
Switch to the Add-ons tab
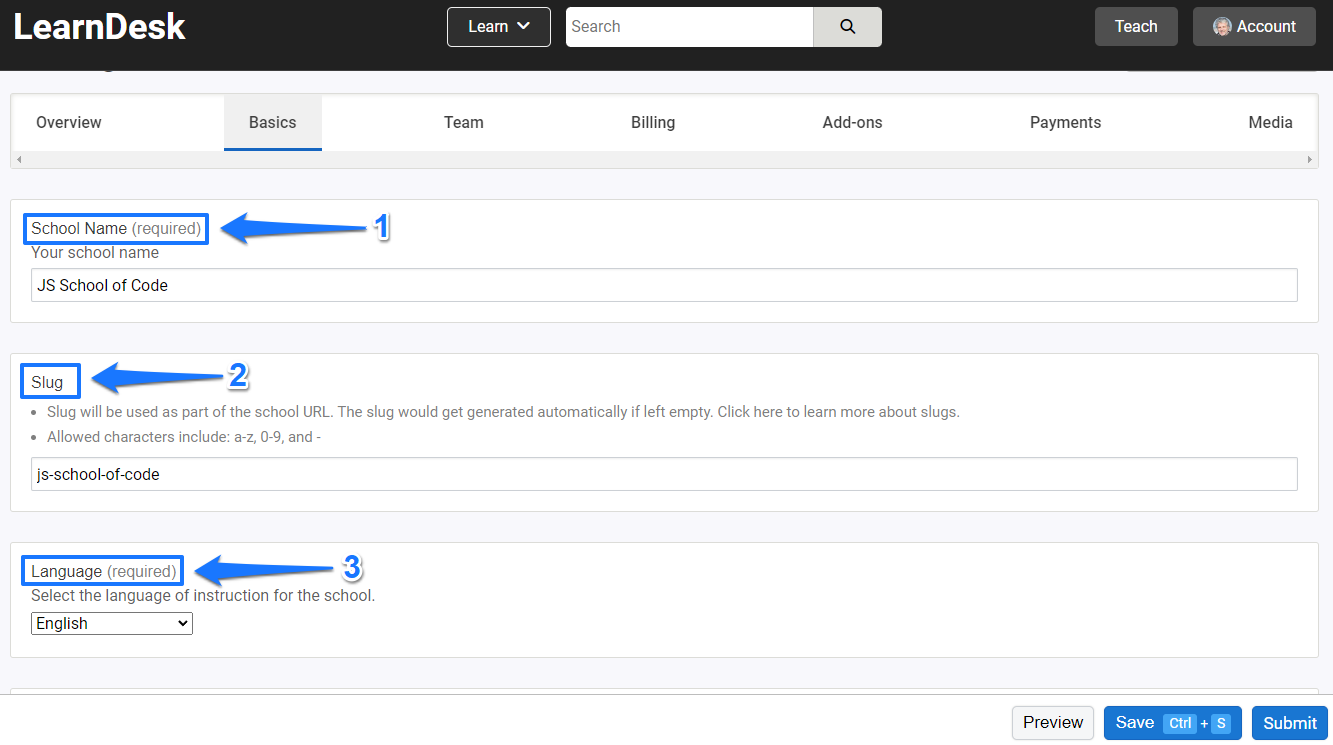click(853, 123)
